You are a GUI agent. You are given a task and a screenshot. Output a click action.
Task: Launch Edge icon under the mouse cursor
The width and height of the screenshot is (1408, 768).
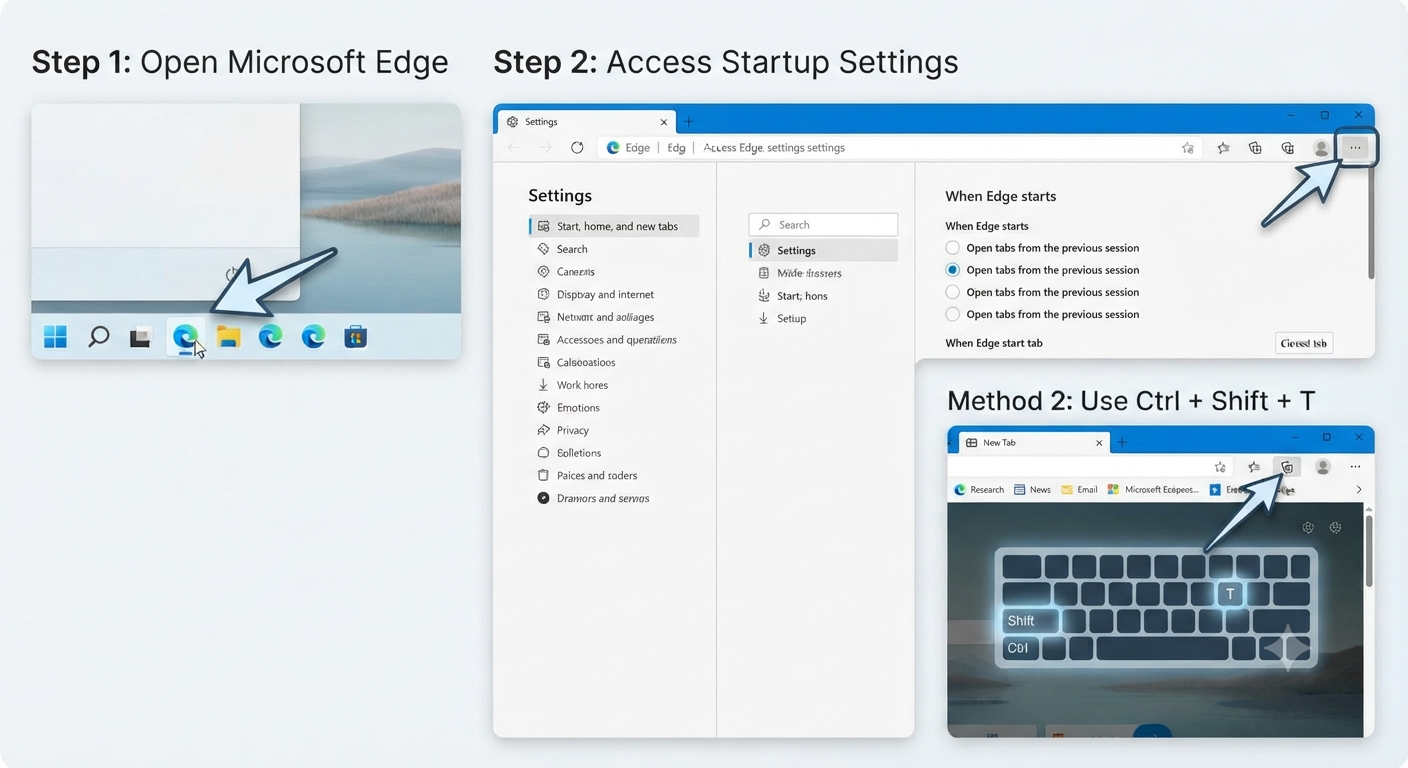tap(185, 337)
